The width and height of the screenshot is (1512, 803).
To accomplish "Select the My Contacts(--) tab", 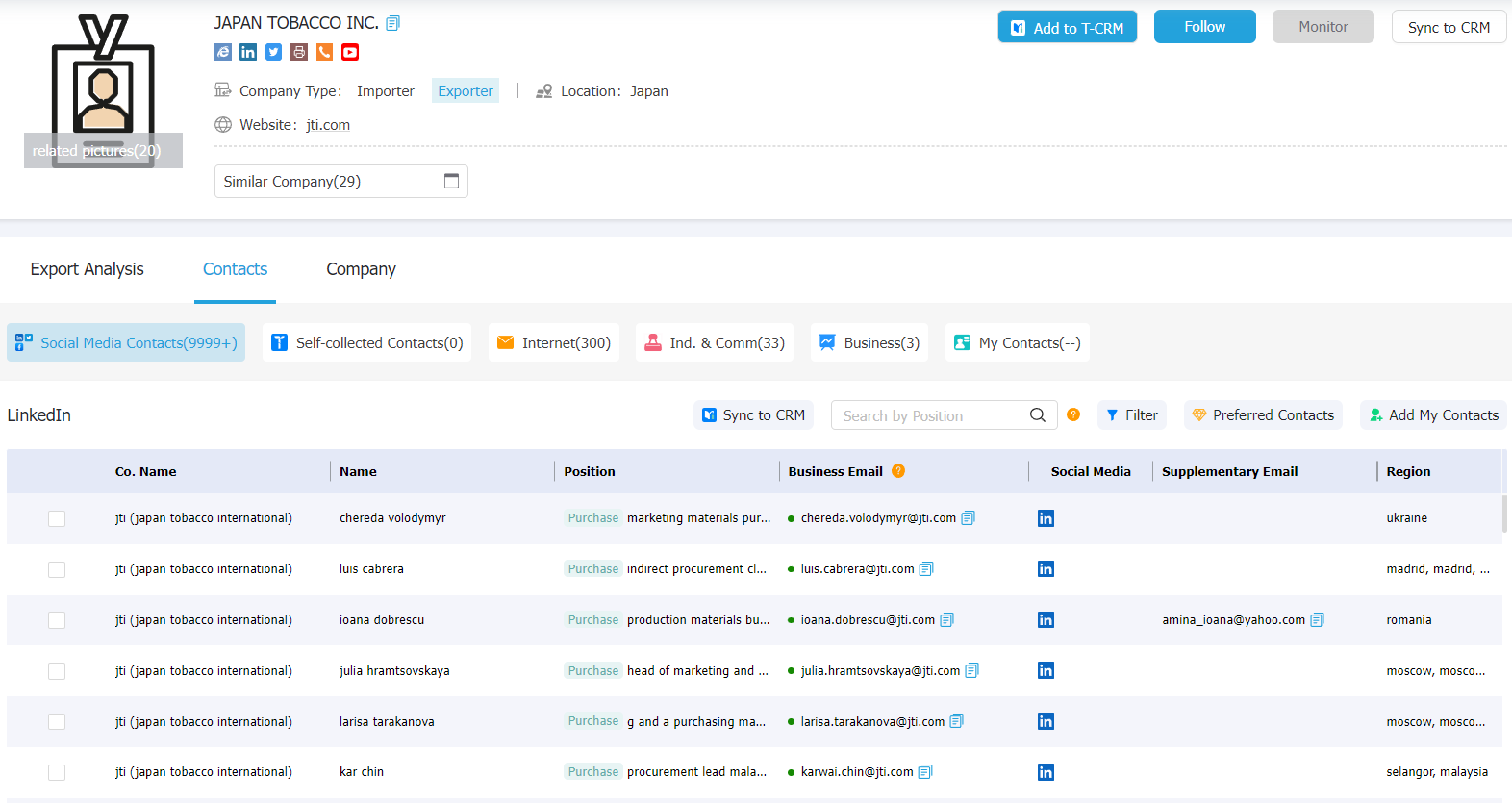I will point(1017,342).
